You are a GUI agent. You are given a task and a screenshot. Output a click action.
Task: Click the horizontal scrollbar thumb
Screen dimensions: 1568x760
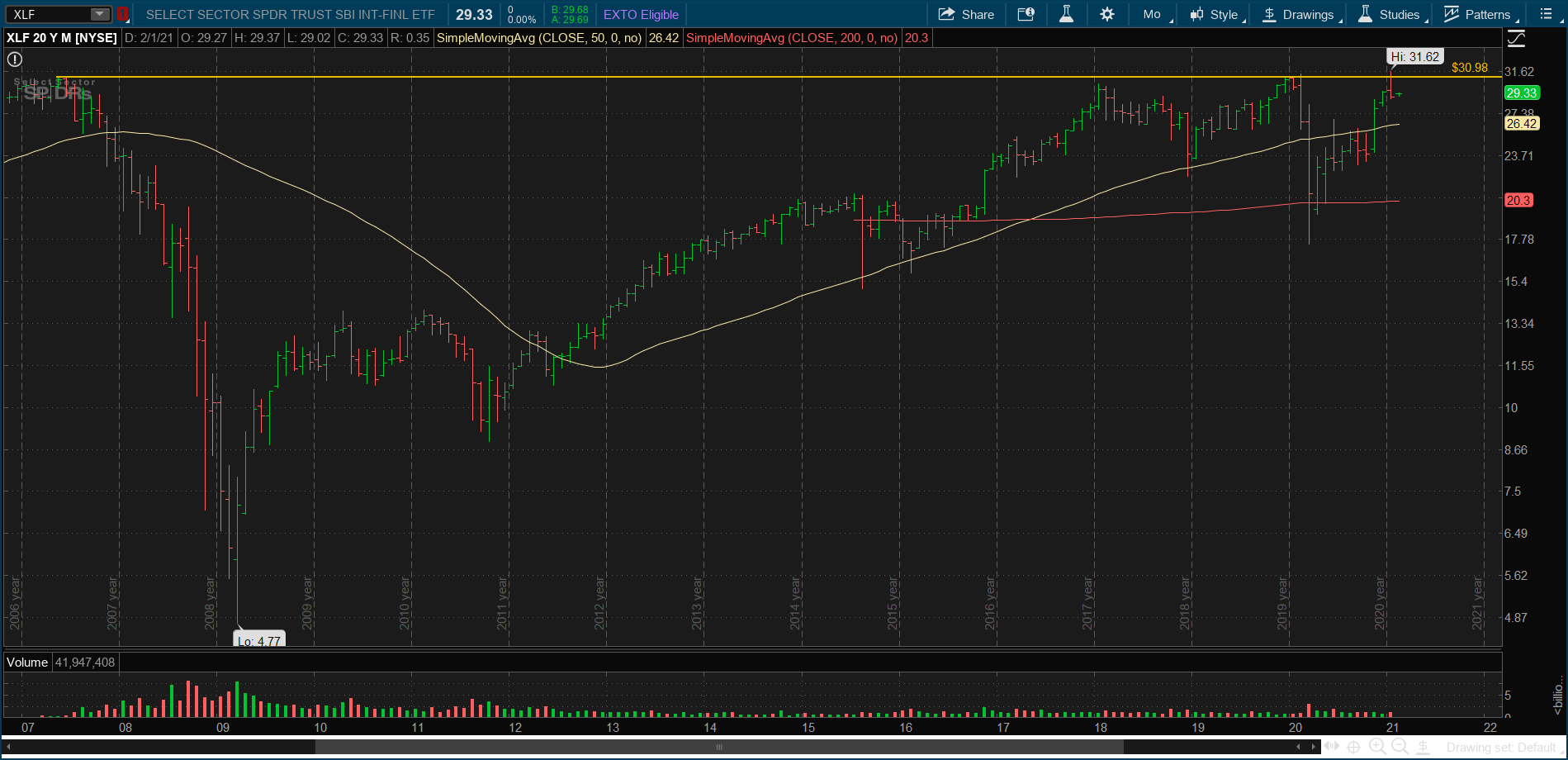tap(718, 747)
